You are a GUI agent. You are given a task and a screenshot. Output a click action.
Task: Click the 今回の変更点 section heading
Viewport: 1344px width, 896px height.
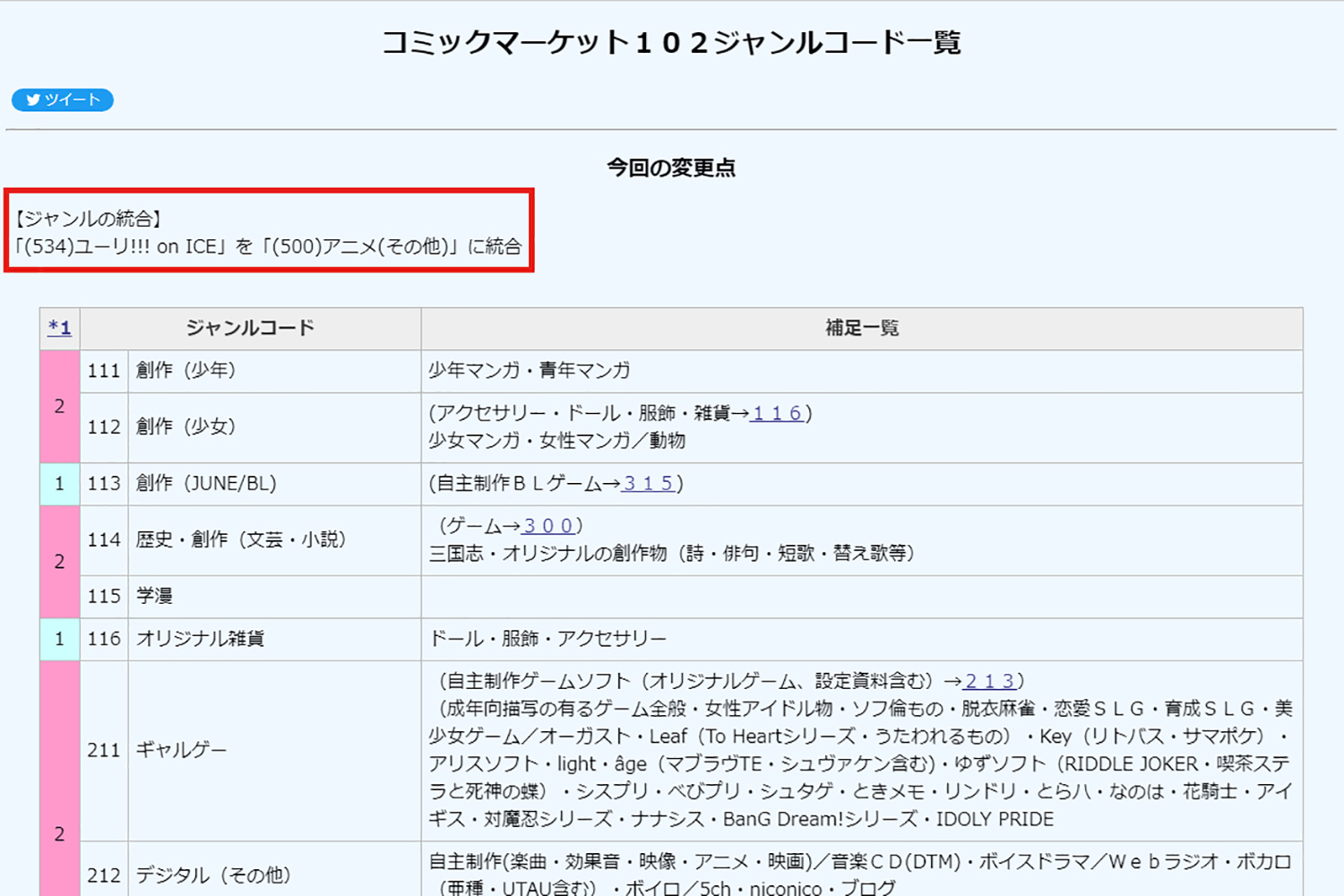click(x=671, y=168)
